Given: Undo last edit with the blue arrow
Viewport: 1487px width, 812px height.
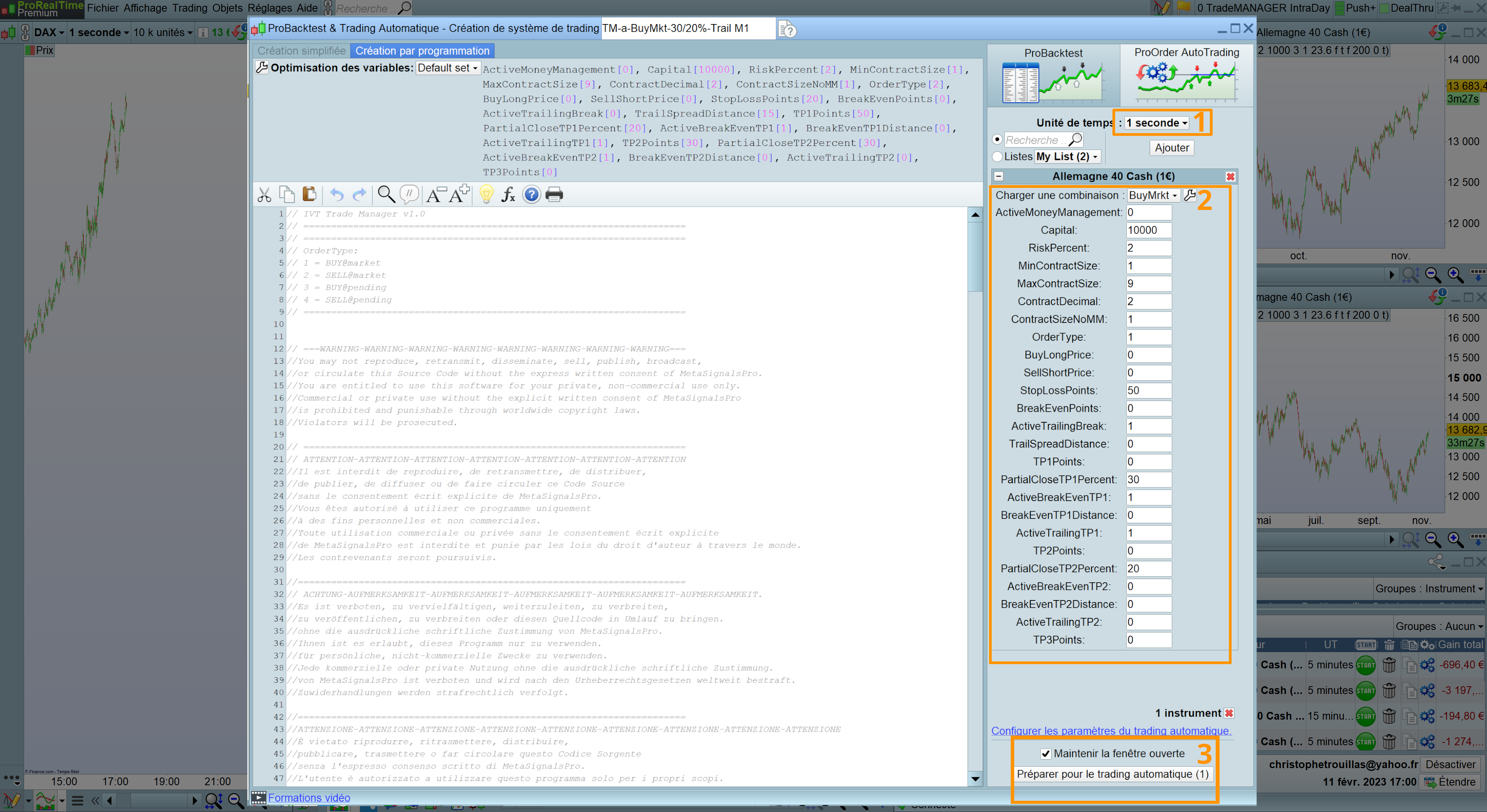Looking at the screenshot, I should [x=337, y=195].
